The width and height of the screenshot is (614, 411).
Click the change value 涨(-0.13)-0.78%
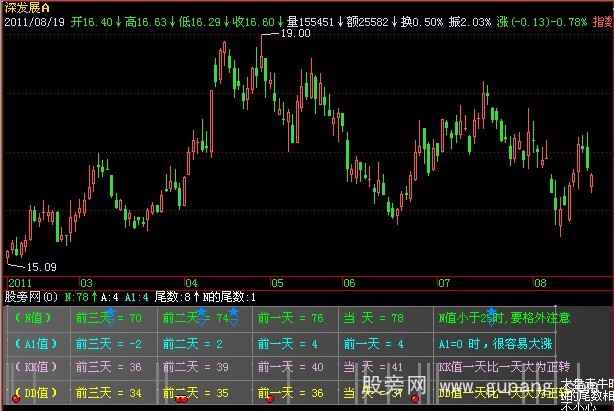[x=542, y=22]
